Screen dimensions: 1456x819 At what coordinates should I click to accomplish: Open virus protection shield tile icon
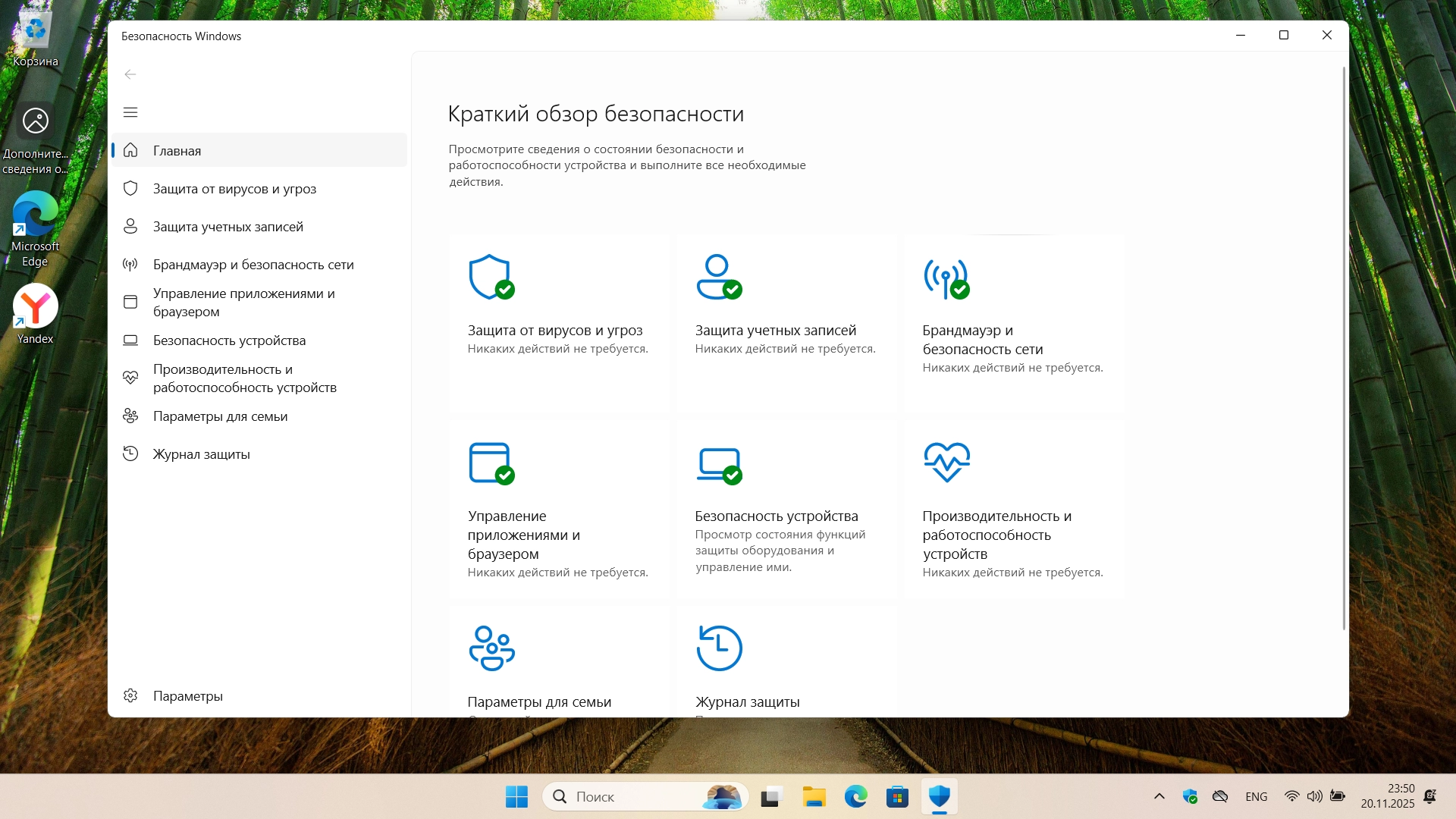(491, 277)
